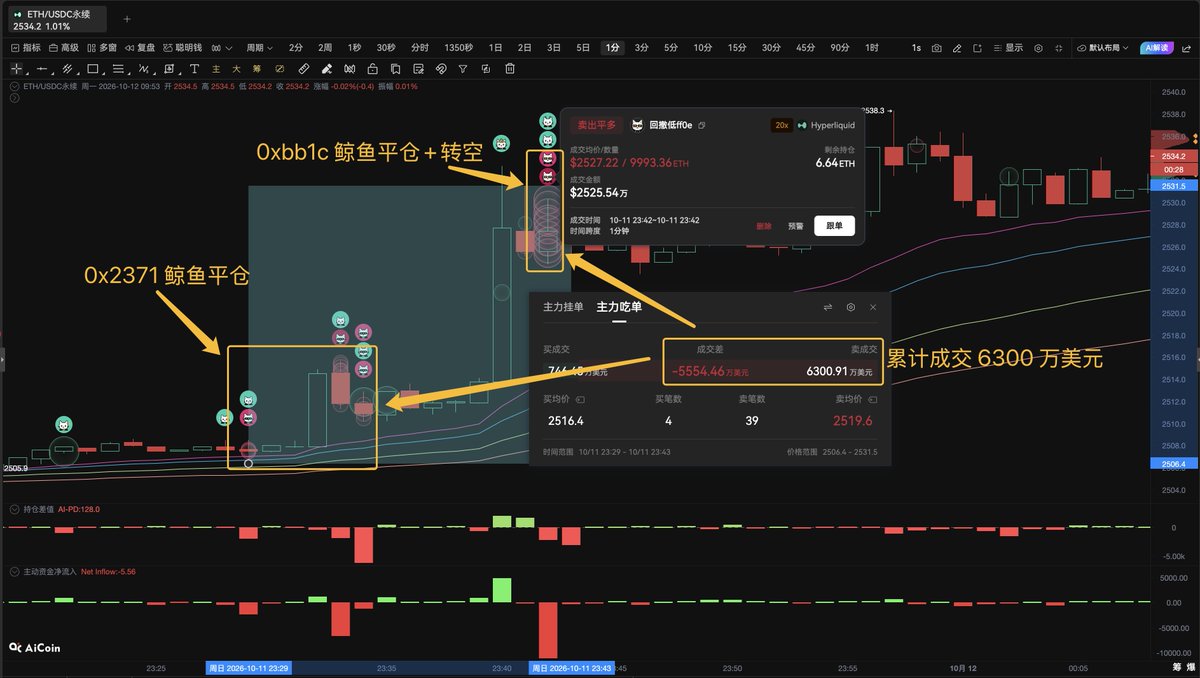1200x678 pixels.
Task: Open the 默认布局 layout dropdown
Action: click(1104, 48)
